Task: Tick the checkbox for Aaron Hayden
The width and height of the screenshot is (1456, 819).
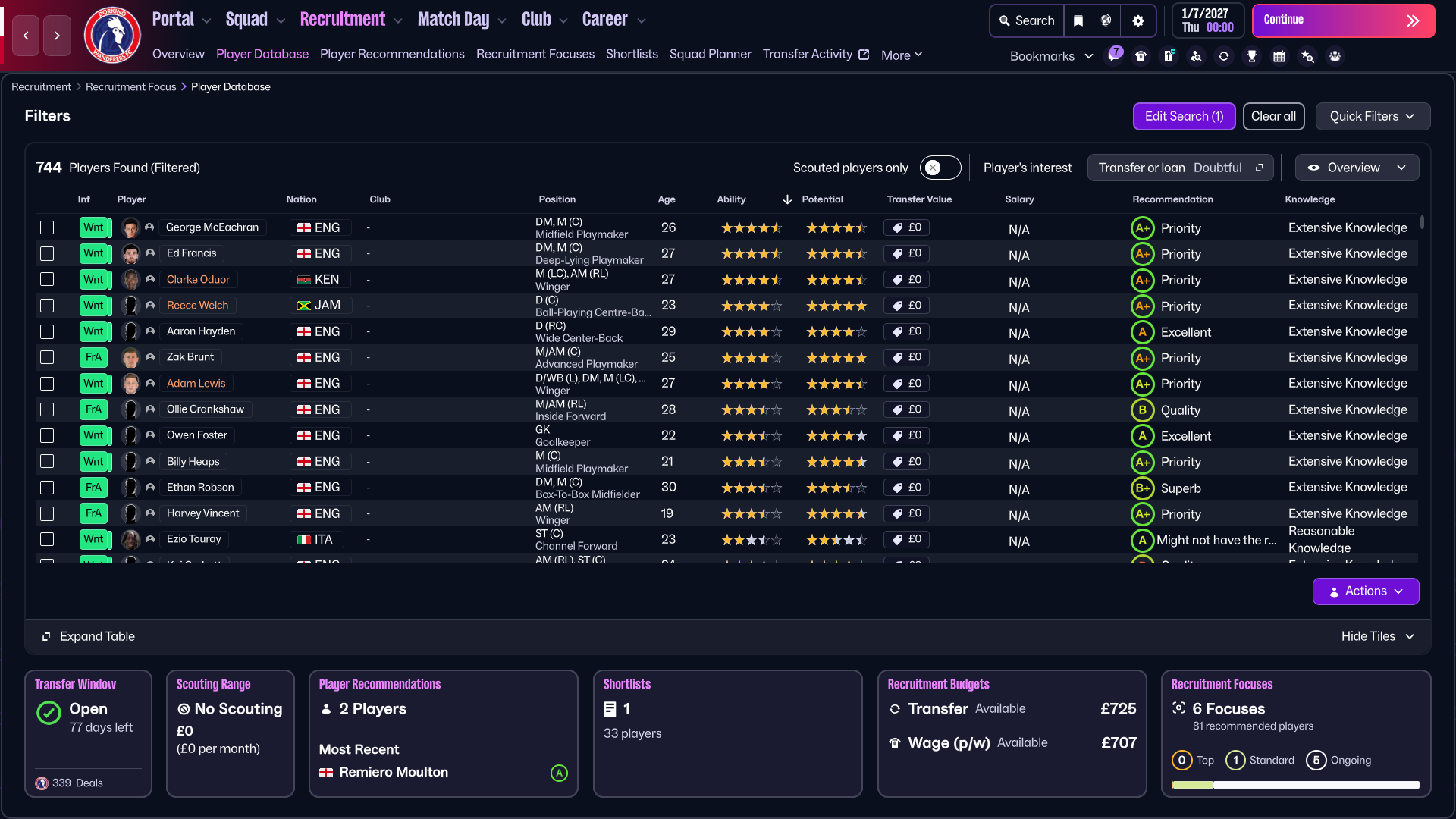Action: pyautogui.click(x=47, y=331)
